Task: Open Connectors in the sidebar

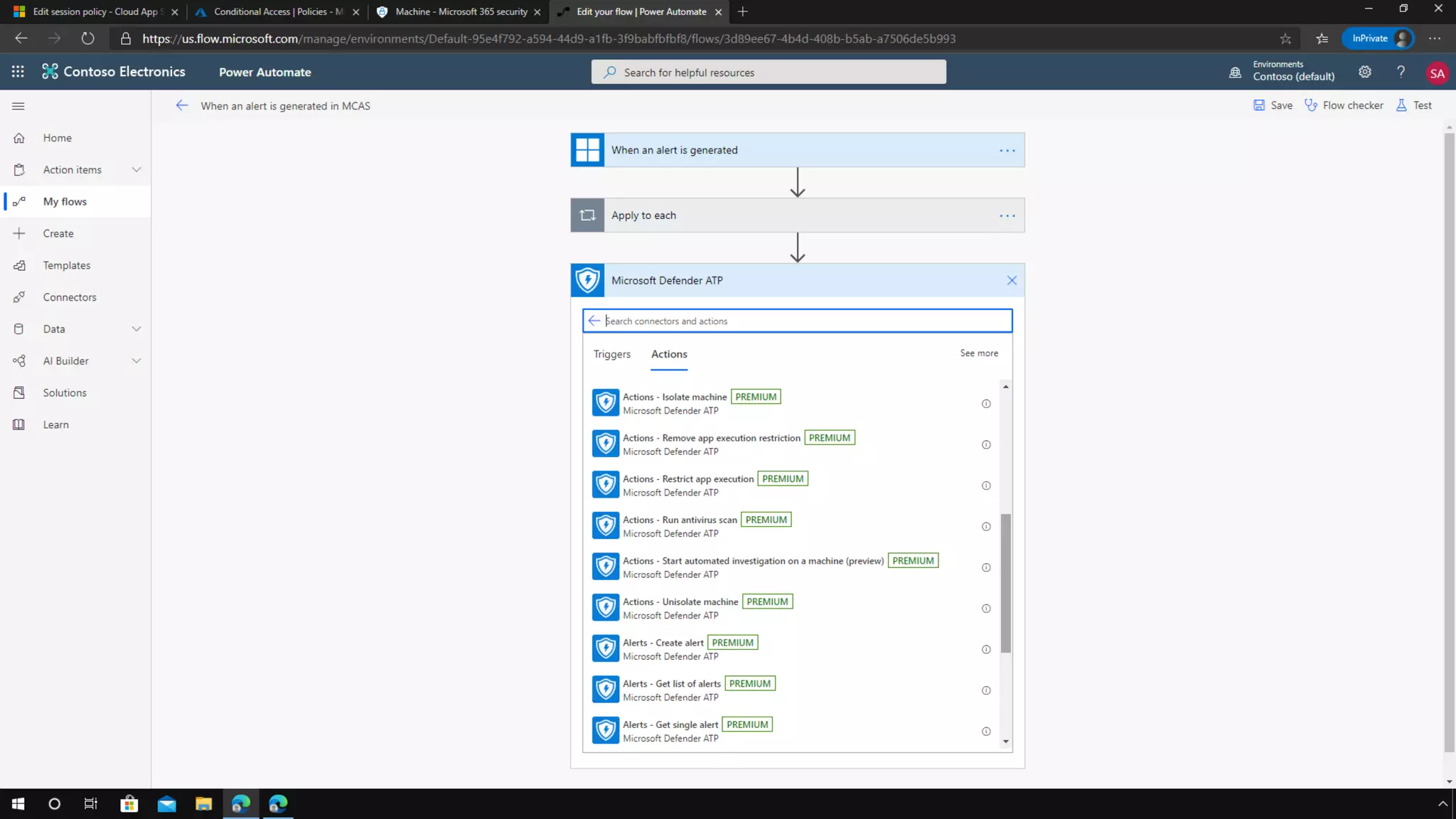Action: coord(75,297)
